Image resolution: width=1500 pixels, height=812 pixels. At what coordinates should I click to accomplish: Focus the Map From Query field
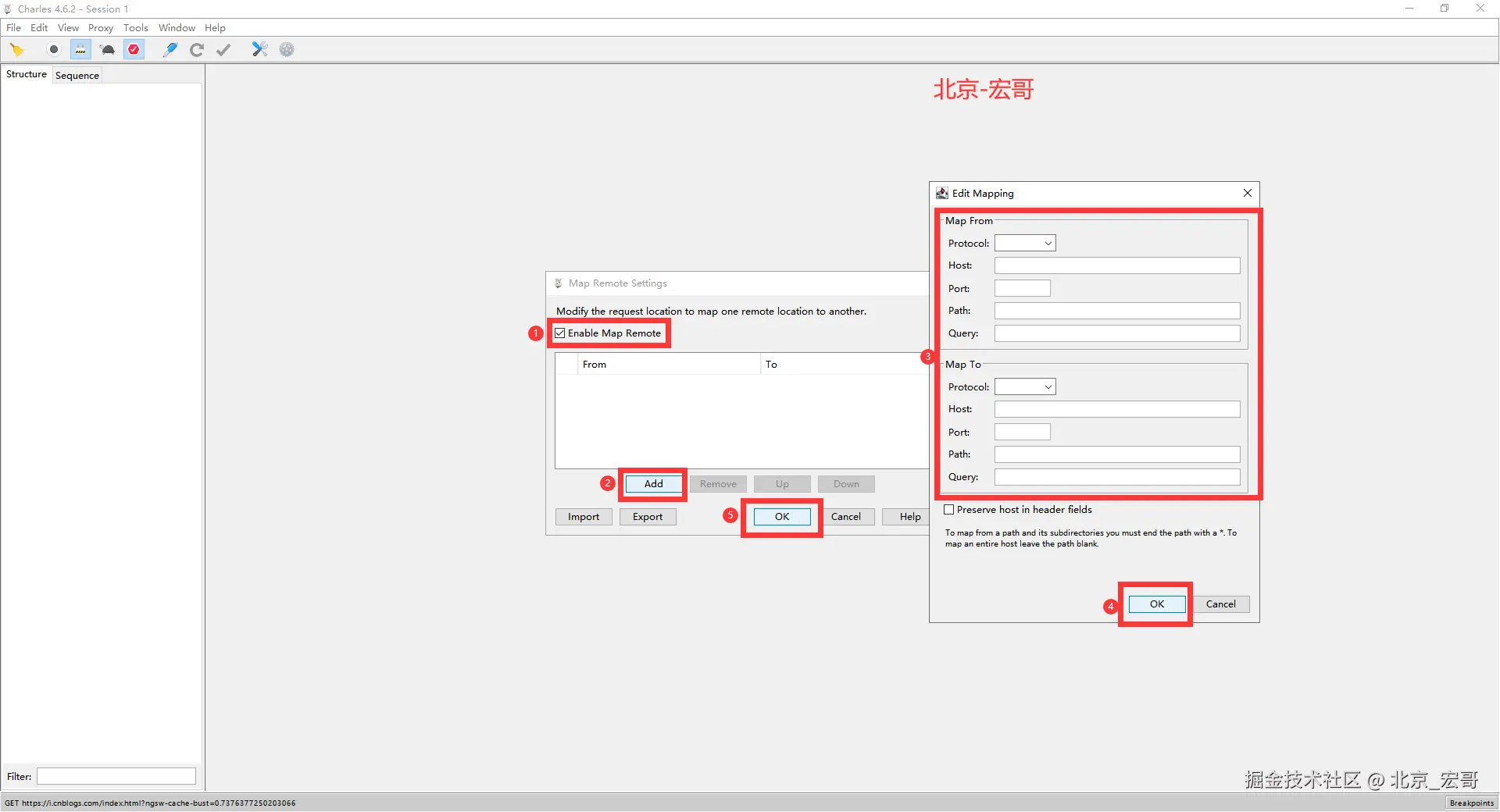click(1117, 333)
